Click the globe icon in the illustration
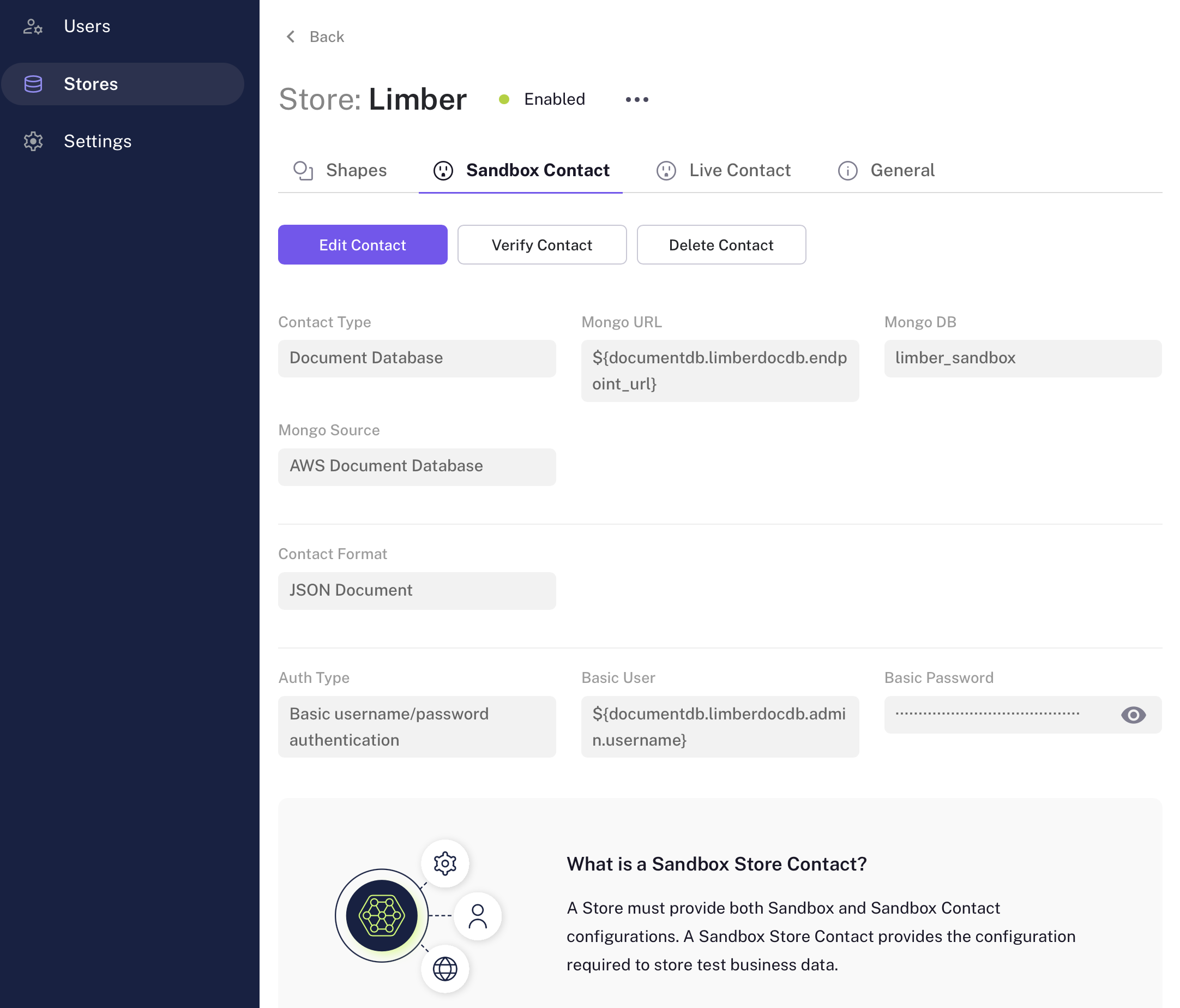1180x1008 pixels. [x=445, y=969]
